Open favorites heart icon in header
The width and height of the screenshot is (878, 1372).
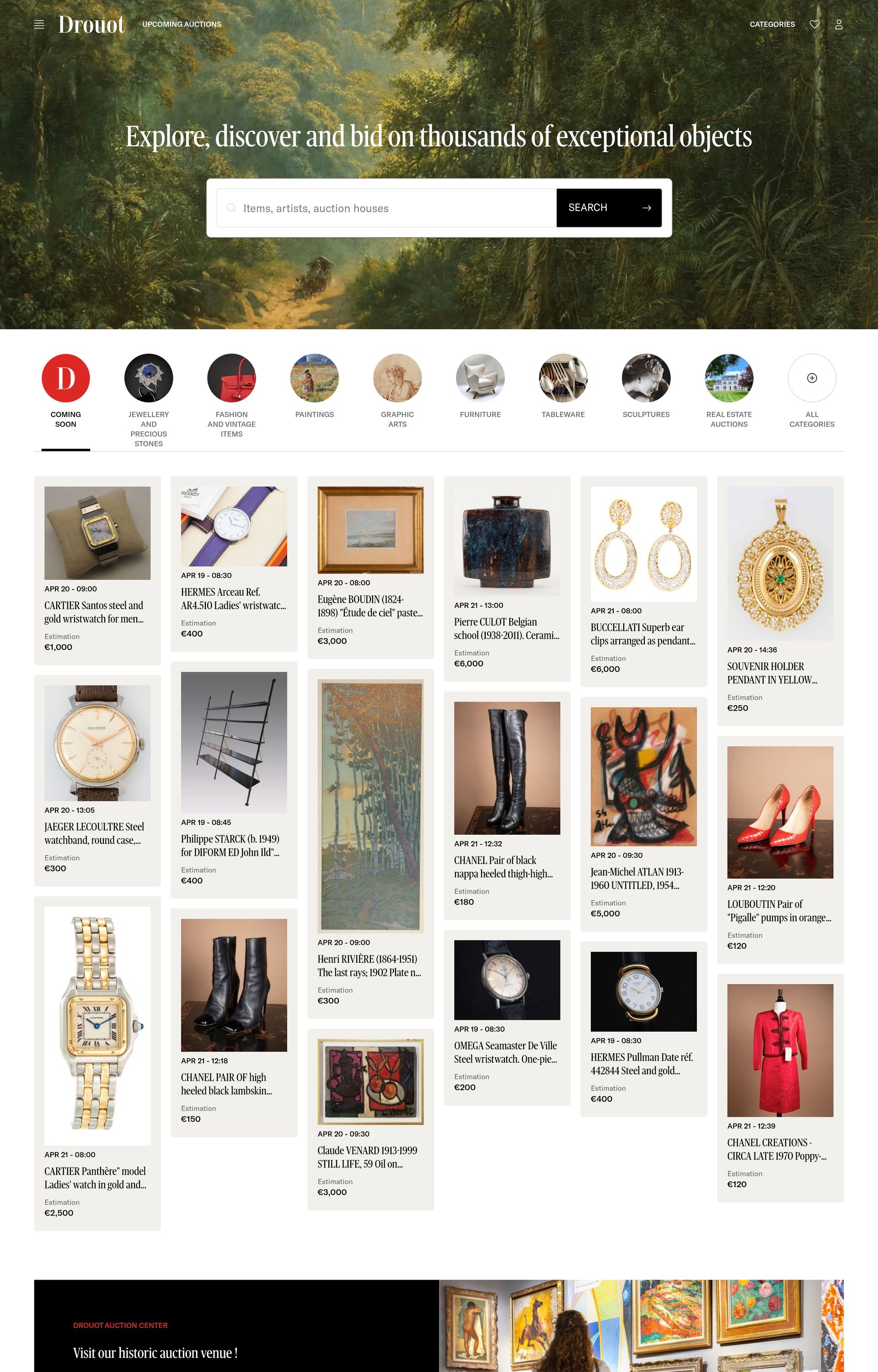(814, 24)
